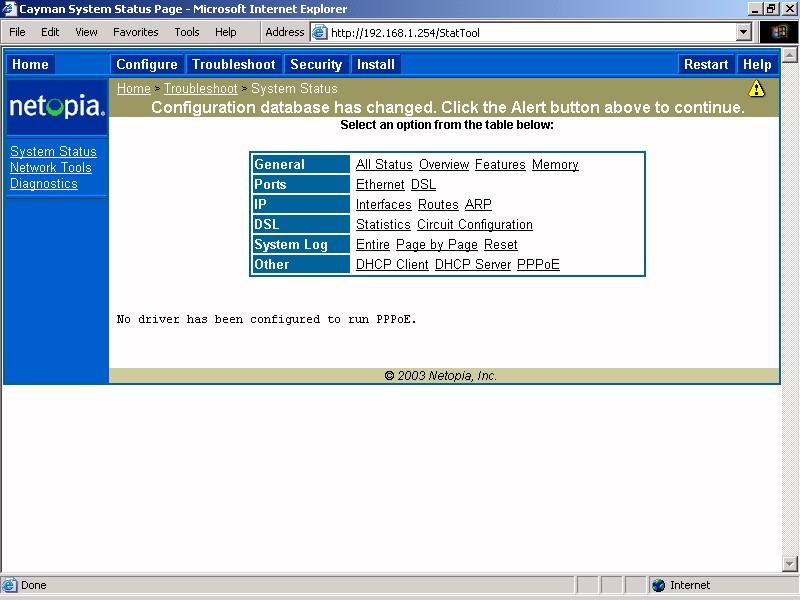Open the IP Routes link
The image size is (800, 600).
[438, 205]
